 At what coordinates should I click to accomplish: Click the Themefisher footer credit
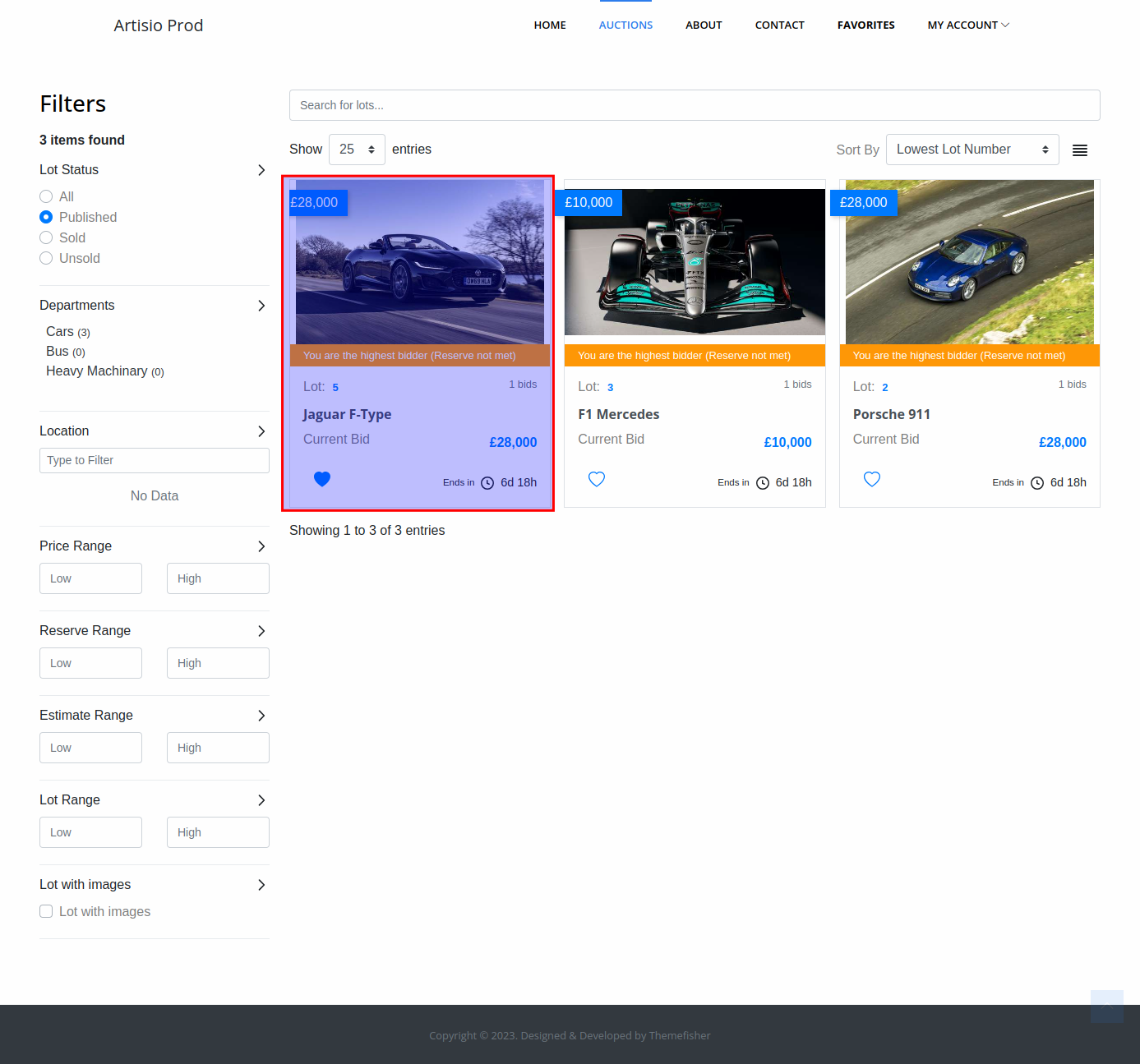click(680, 1035)
